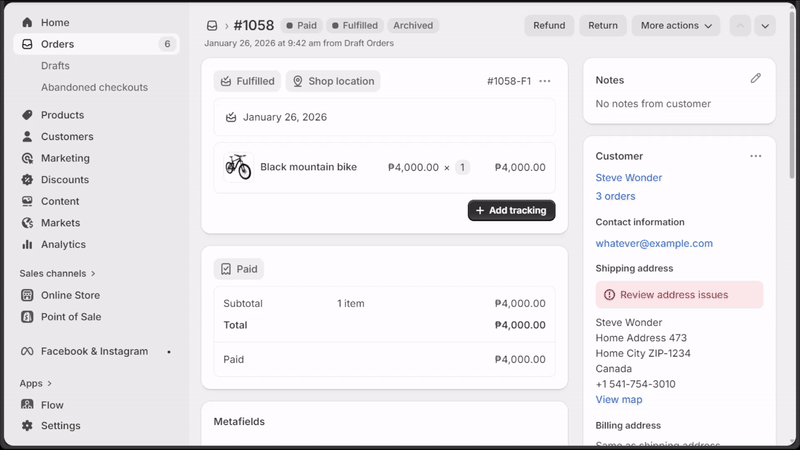Image resolution: width=800 pixels, height=450 pixels.
Task: Click the Fulfilled status badge in the card
Action: (247, 81)
